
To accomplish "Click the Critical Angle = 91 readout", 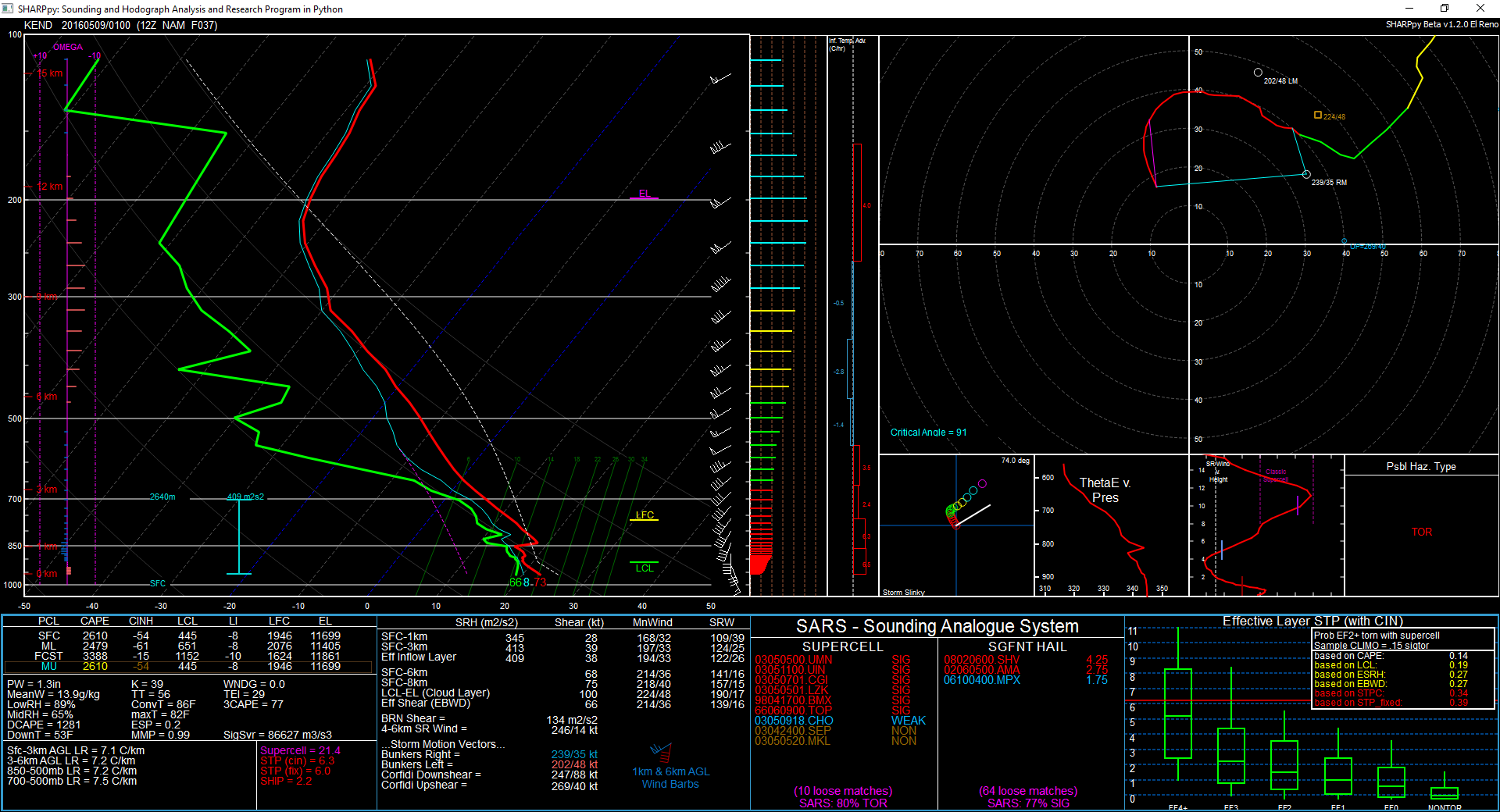I will [x=928, y=433].
